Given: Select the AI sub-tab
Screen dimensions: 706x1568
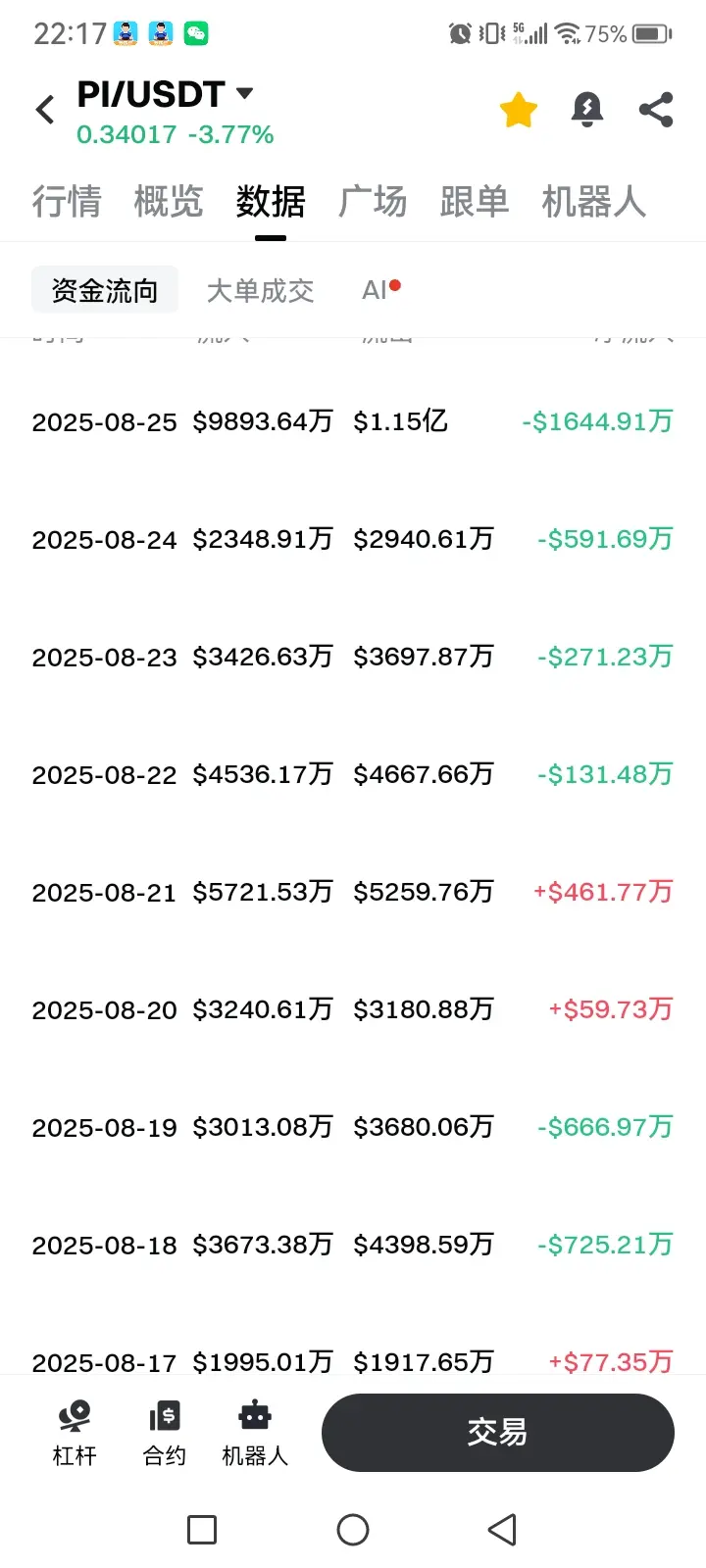Looking at the screenshot, I should click(x=381, y=289).
